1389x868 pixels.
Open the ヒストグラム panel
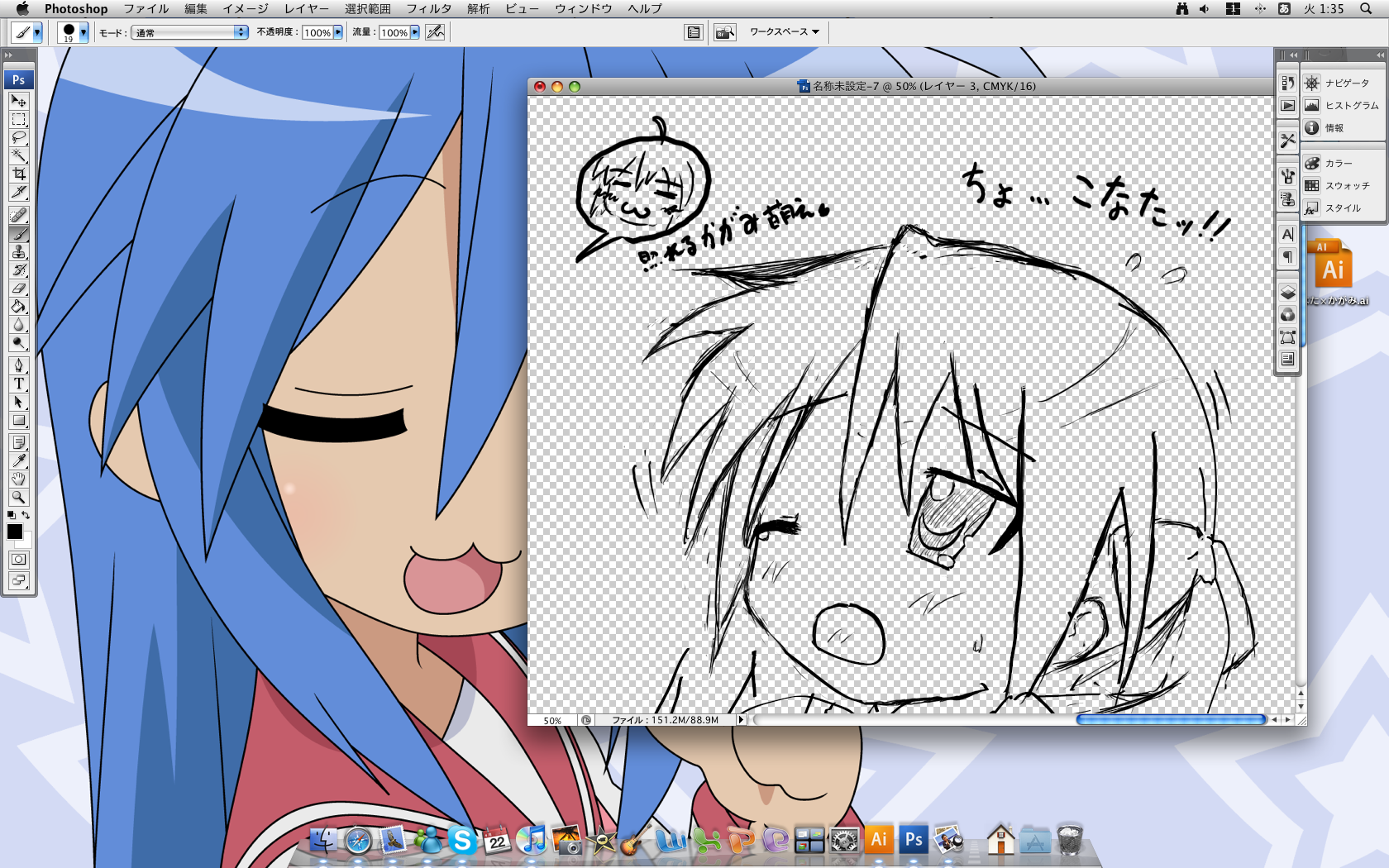point(1342,105)
